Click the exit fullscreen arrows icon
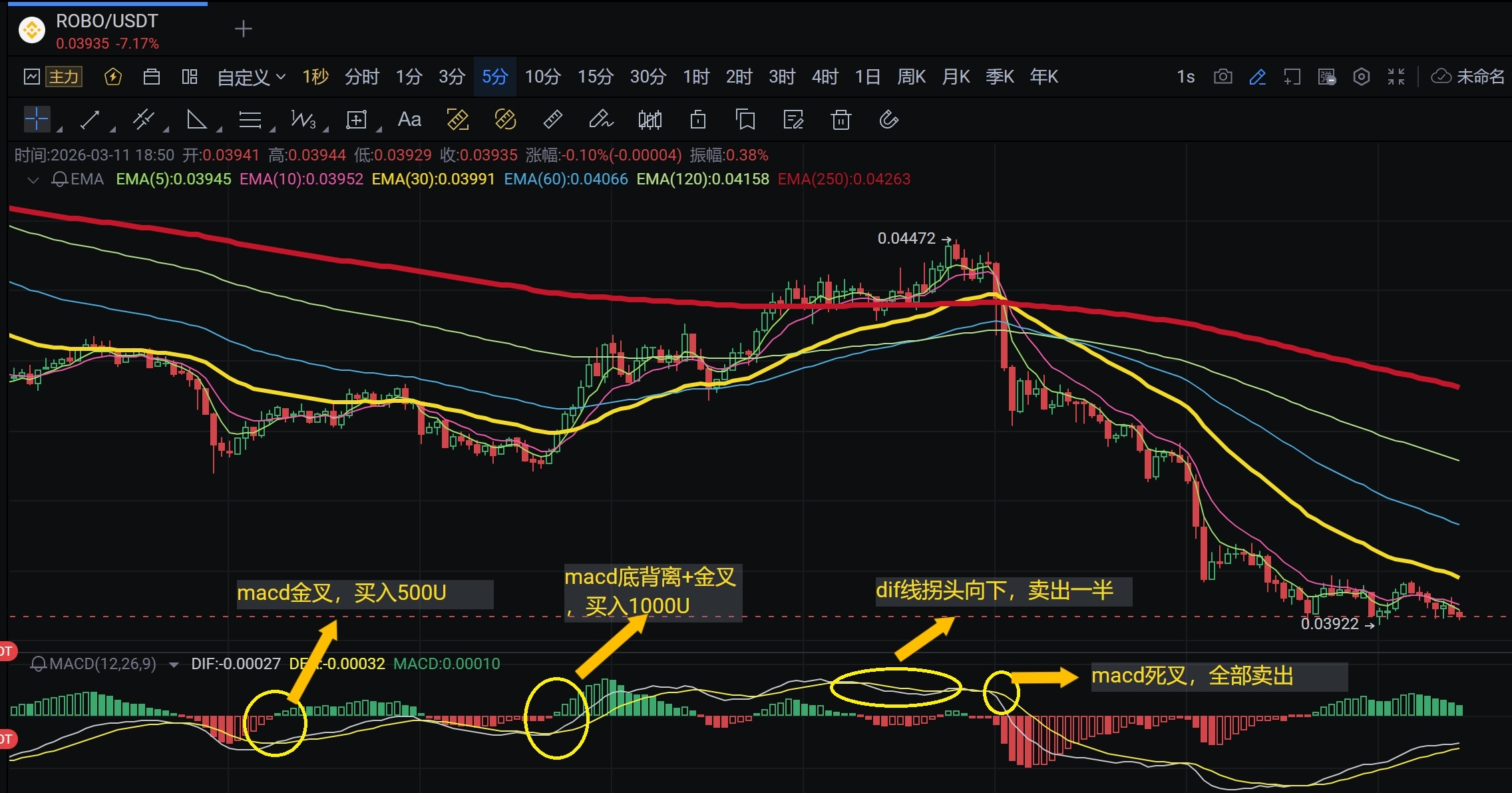 point(1396,77)
